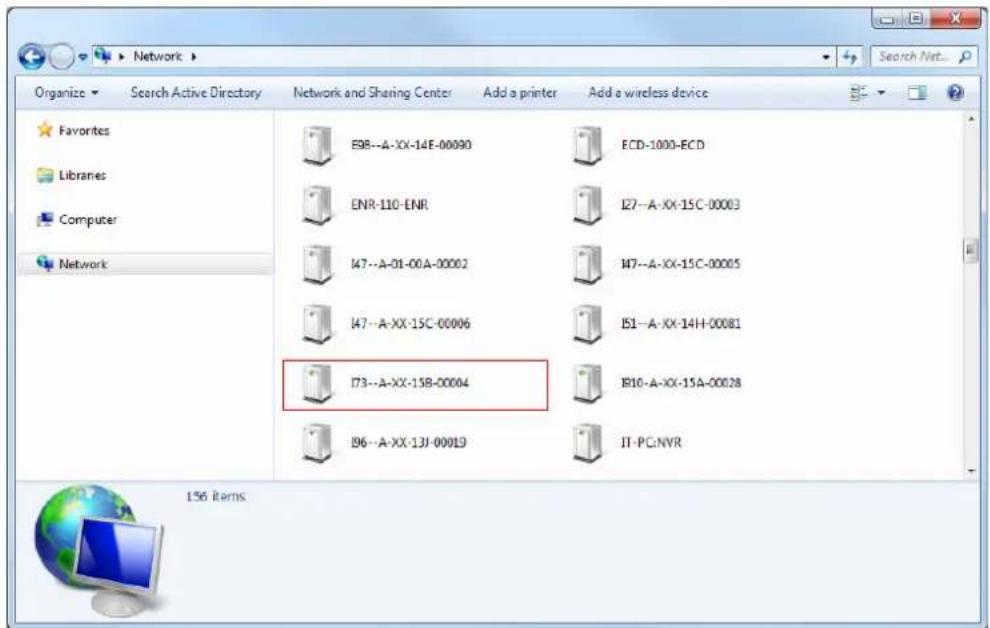Select Libraries in the navigation pane
The height and width of the screenshot is (628, 990).
coord(82,175)
